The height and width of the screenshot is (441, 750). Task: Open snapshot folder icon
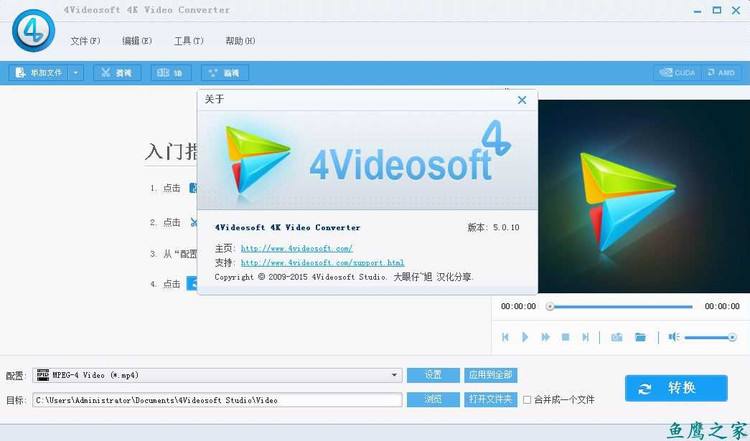click(x=640, y=337)
